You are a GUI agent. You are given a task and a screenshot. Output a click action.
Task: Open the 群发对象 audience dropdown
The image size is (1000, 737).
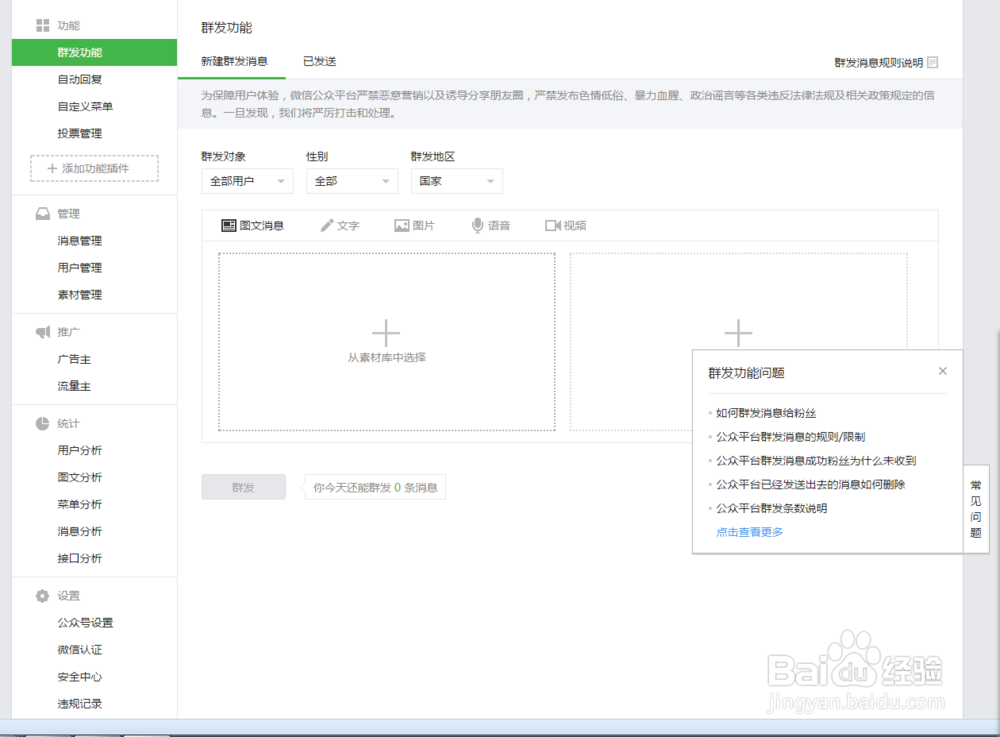point(247,181)
